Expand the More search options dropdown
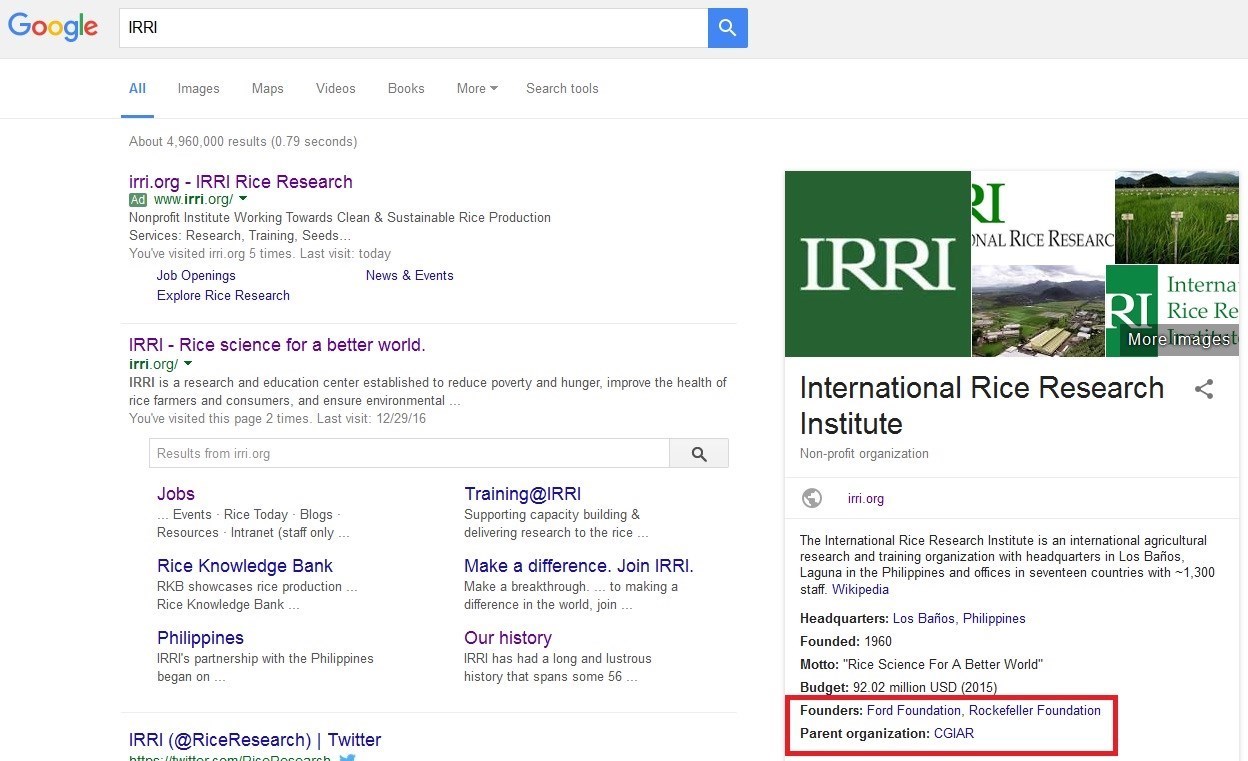This screenshot has height=761, width=1248. tap(477, 88)
